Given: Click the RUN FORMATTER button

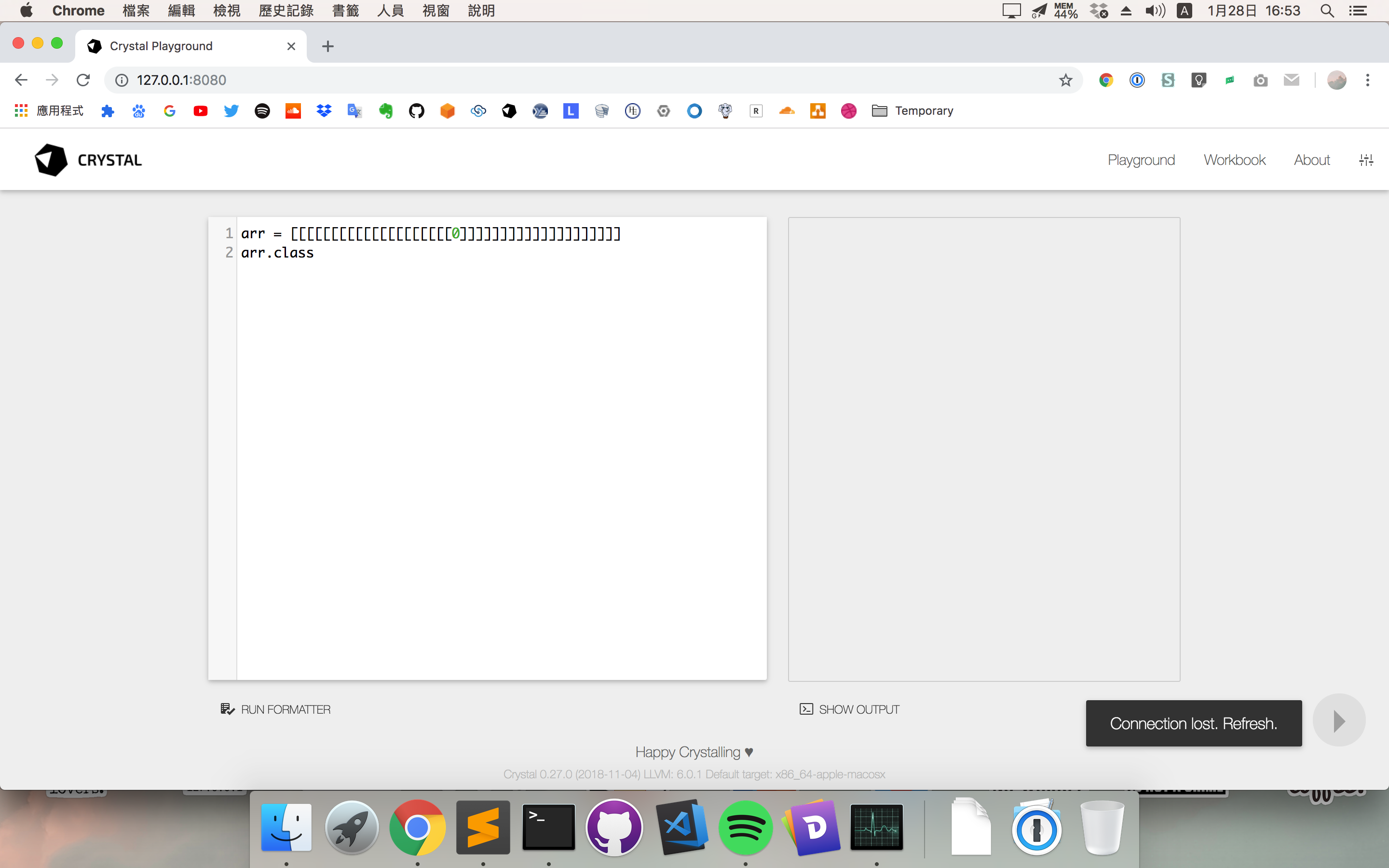Looking at the screenshot, I should (275, 709).
